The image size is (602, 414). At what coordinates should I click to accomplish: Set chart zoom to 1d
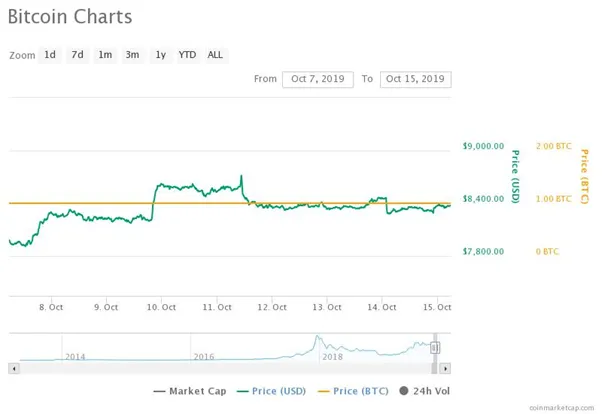[50, 55]
